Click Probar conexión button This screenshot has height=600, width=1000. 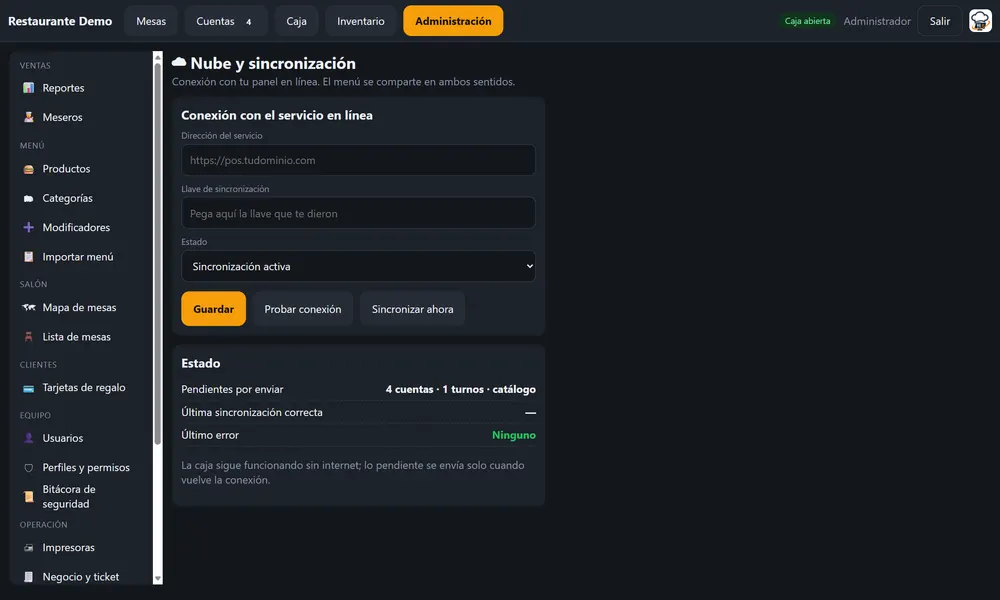click(303, 309)
